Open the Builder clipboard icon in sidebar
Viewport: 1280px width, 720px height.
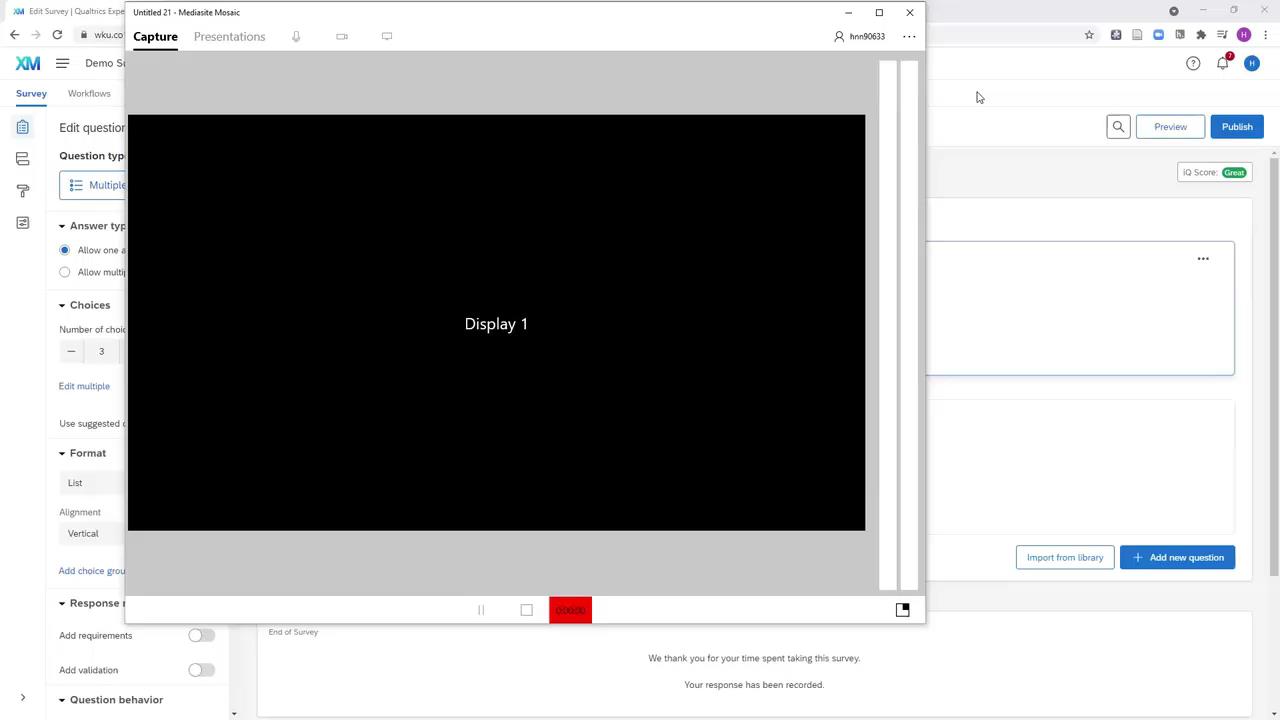(x=22, y=127)
